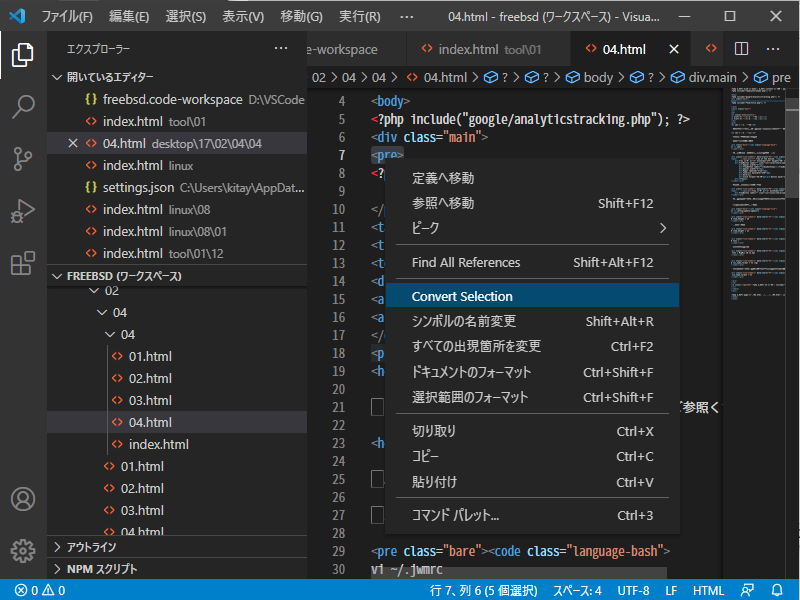Select 定義へ移動 in the context menu
Viewport: 800px width, 600px height.
pyautogui.click(x=532, y=178)
